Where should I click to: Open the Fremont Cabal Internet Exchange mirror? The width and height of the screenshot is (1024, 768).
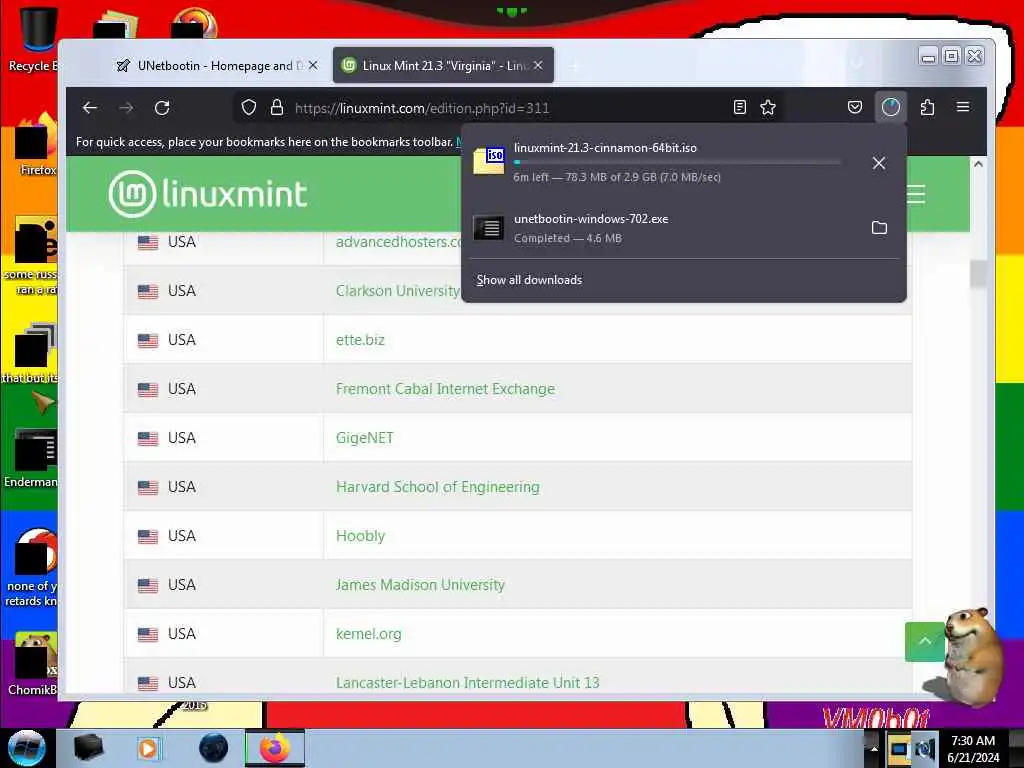445,389
